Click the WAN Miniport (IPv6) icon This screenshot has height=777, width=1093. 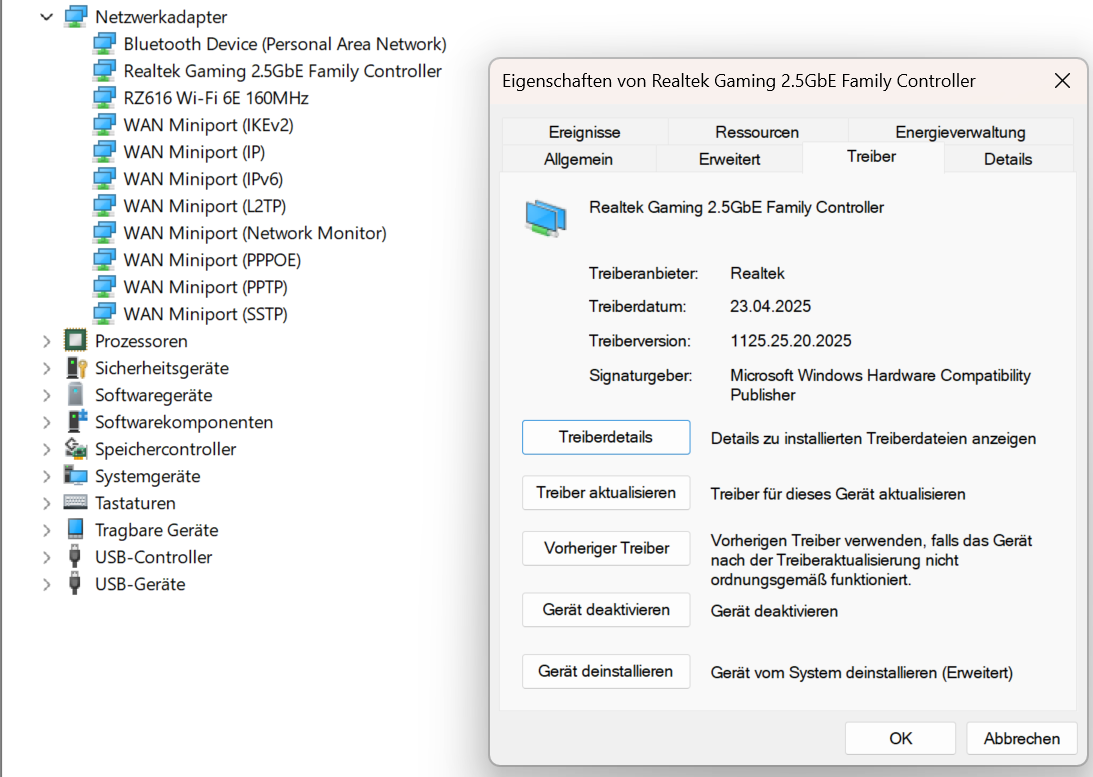[104, 179]
